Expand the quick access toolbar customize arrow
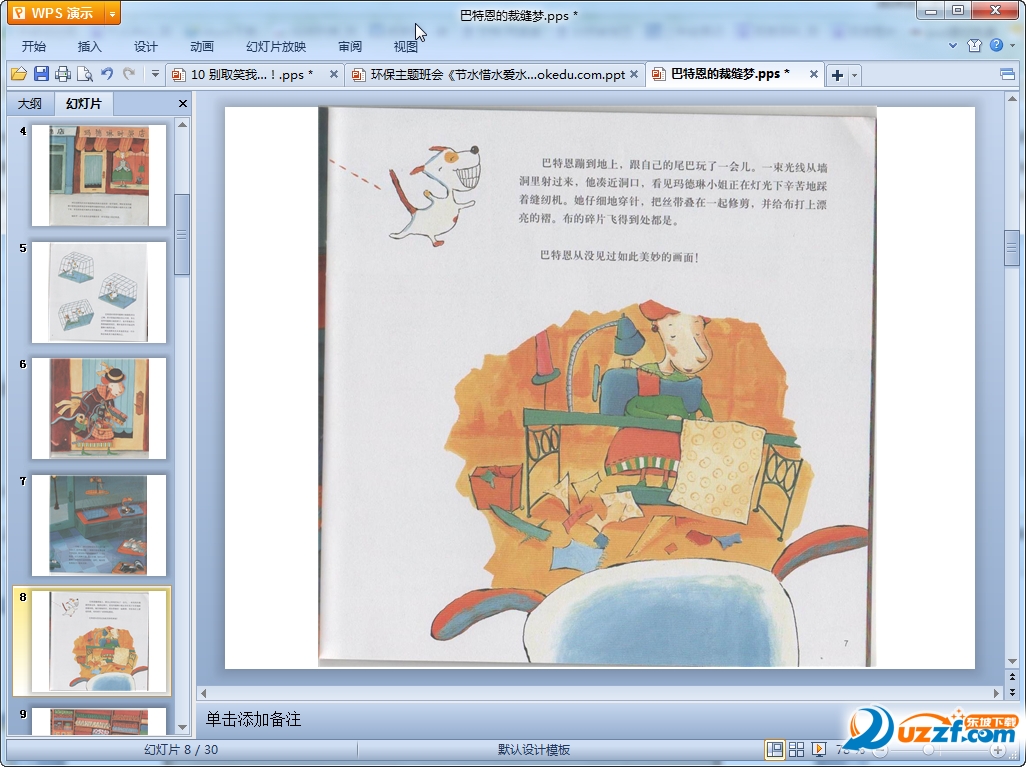 coord(155,74)
